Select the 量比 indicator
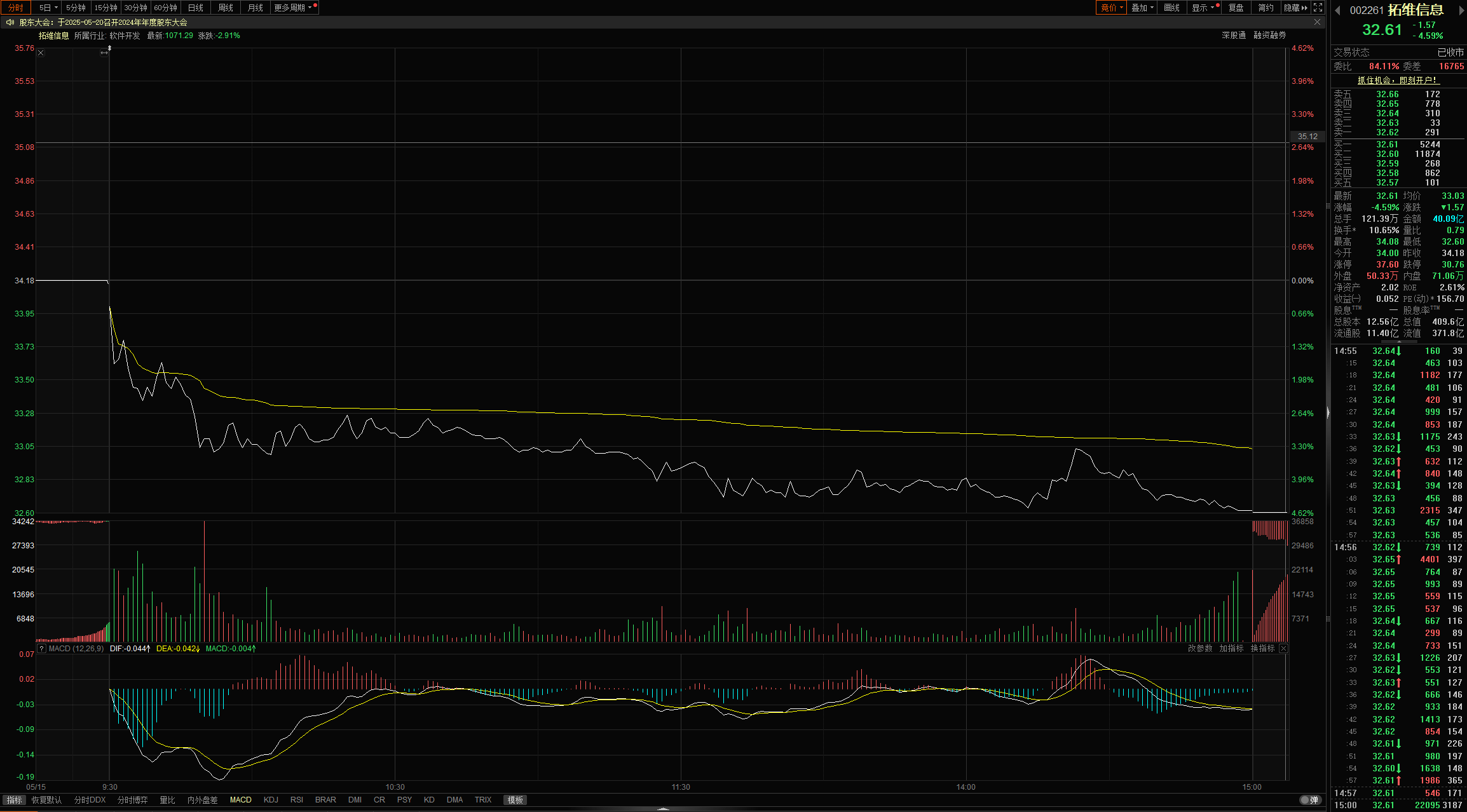The width and height of the screenshot is (1467, 812). pos(167,800)
